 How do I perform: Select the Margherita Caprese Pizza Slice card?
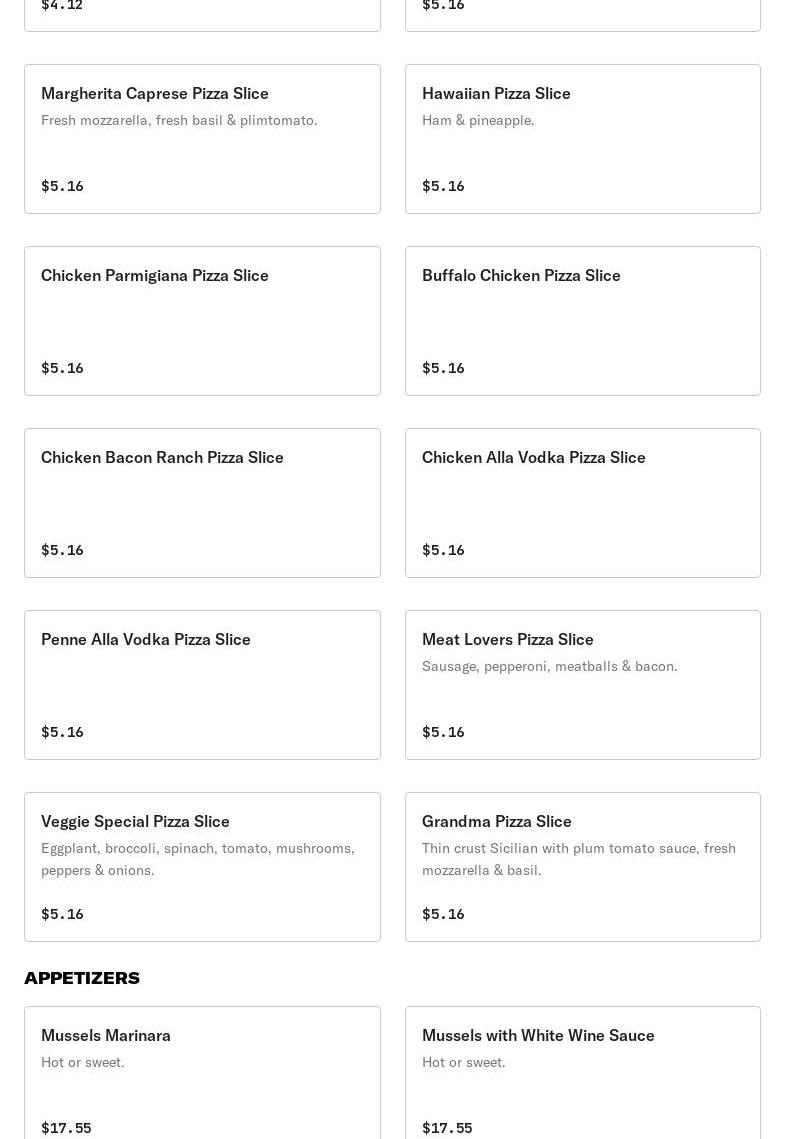(202, 139)
